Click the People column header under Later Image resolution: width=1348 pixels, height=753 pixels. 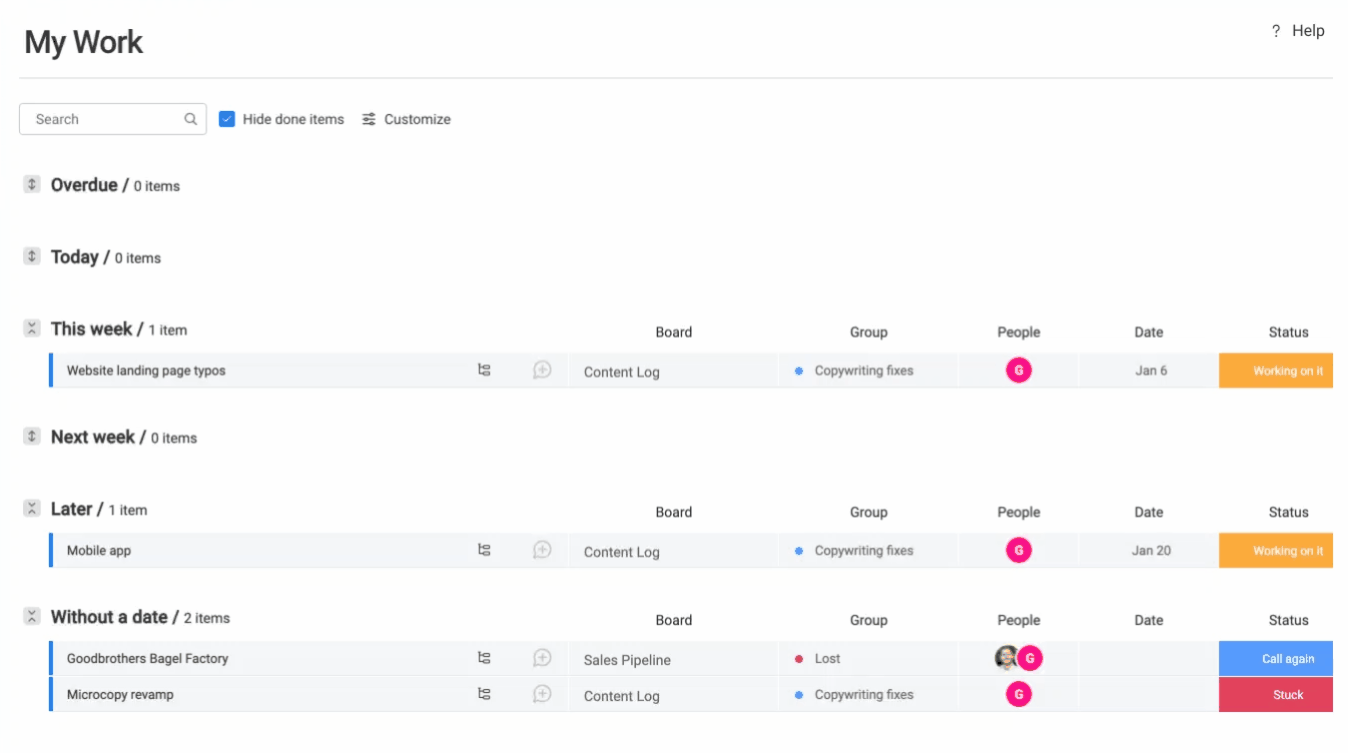[1018, 512]
